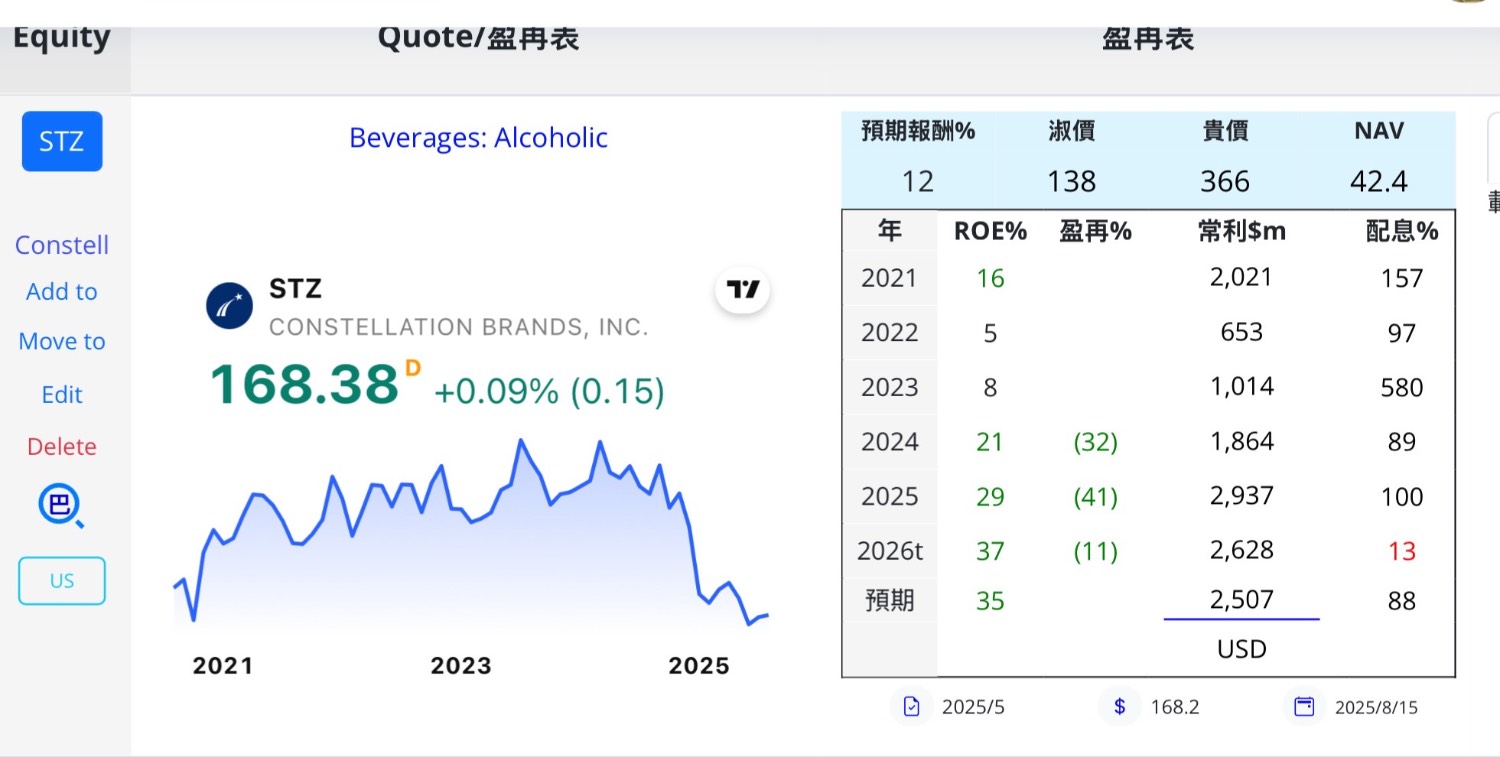Click the USD currency label
Viewport: 1500px width, 757px height.
1242,649
